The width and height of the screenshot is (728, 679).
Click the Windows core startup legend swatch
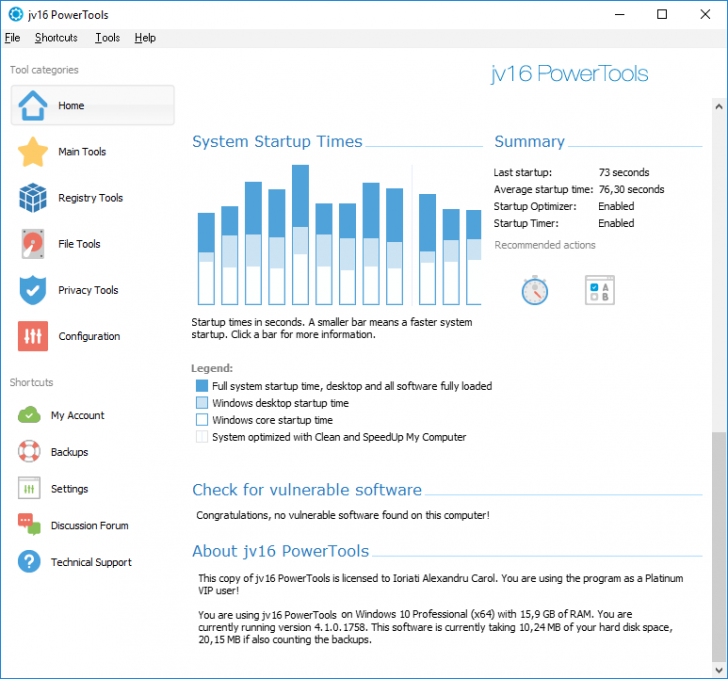coord(202,419)
